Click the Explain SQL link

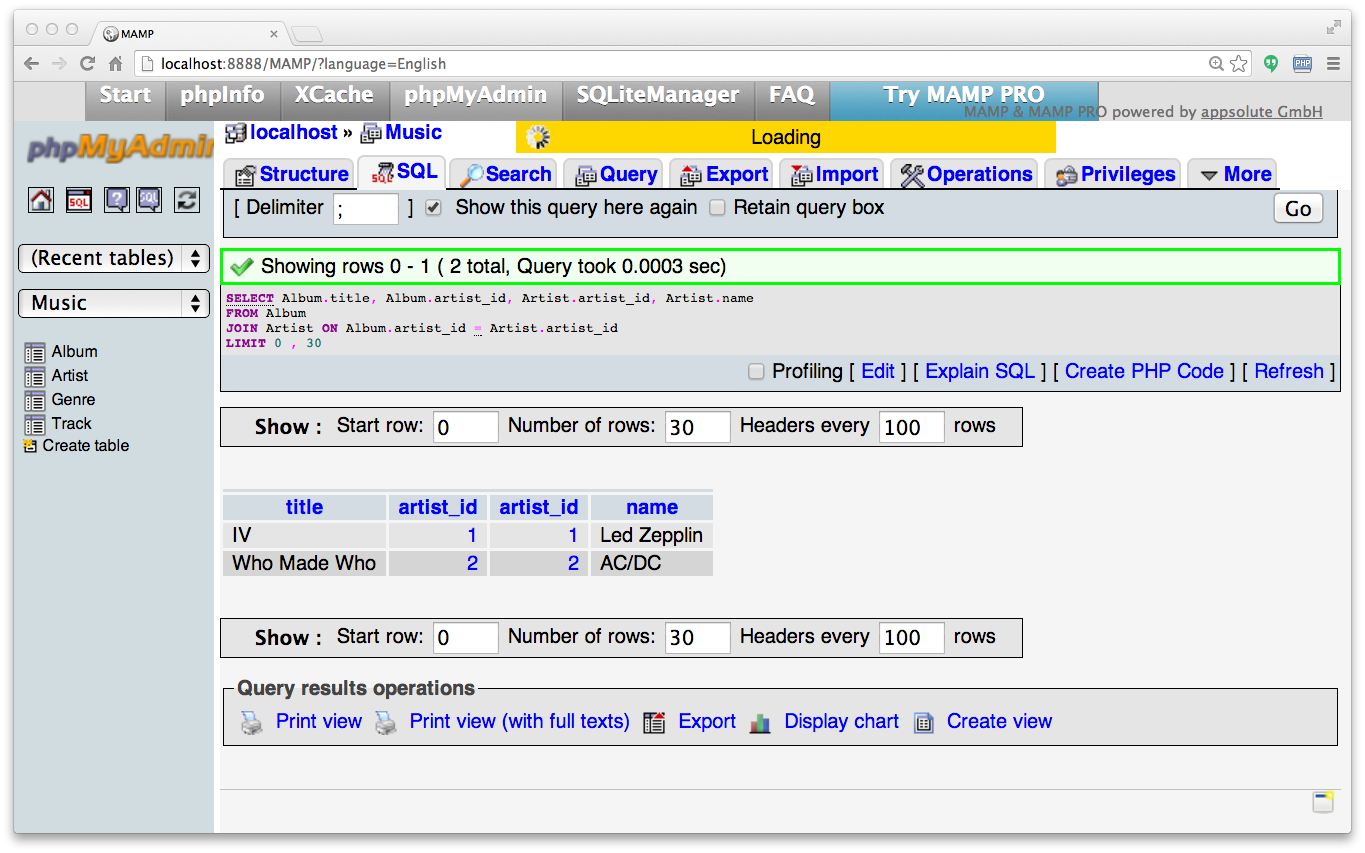tap(980, 372)
